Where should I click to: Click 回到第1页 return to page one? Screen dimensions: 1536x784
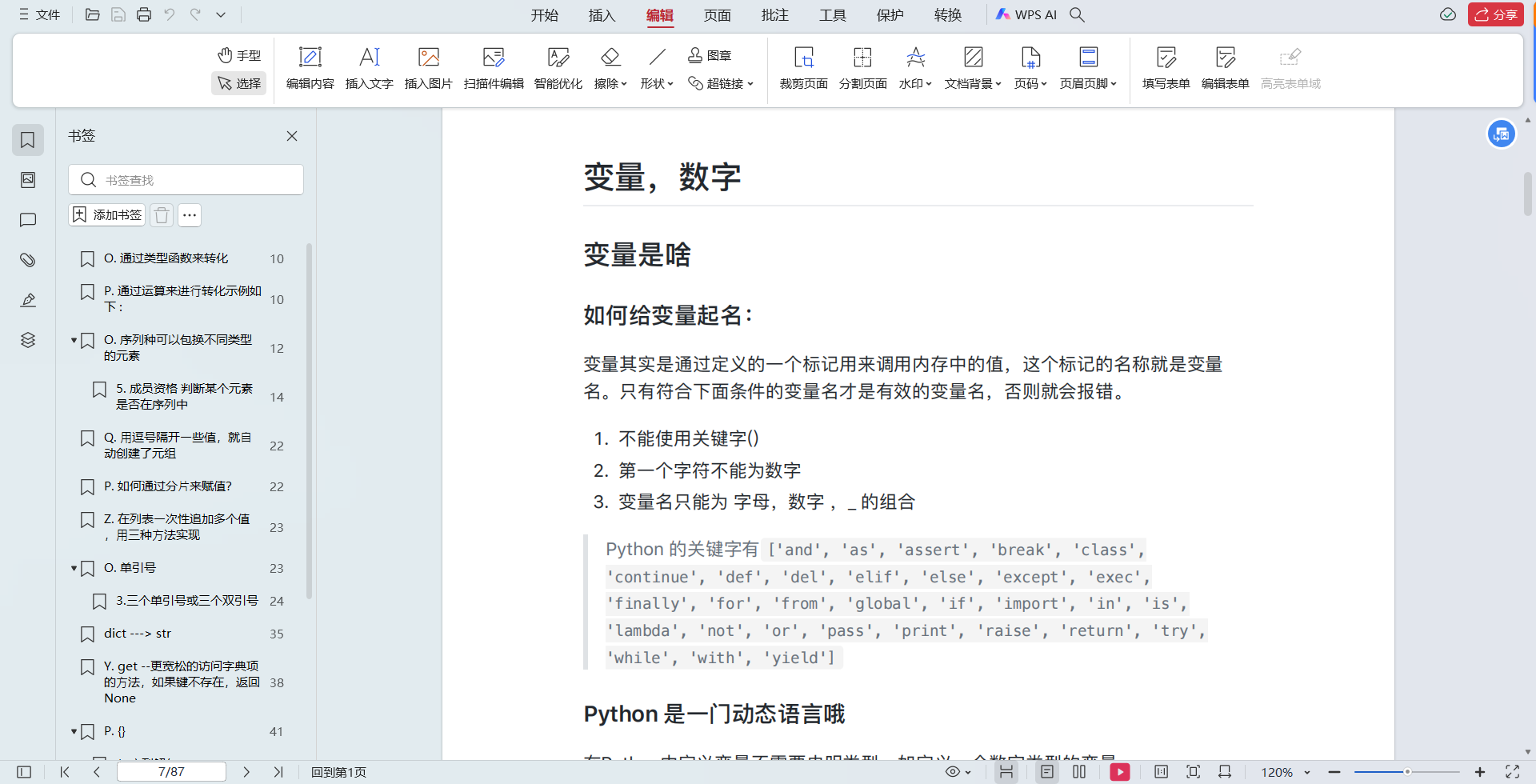pyautogui.click(x=338, y=772)
